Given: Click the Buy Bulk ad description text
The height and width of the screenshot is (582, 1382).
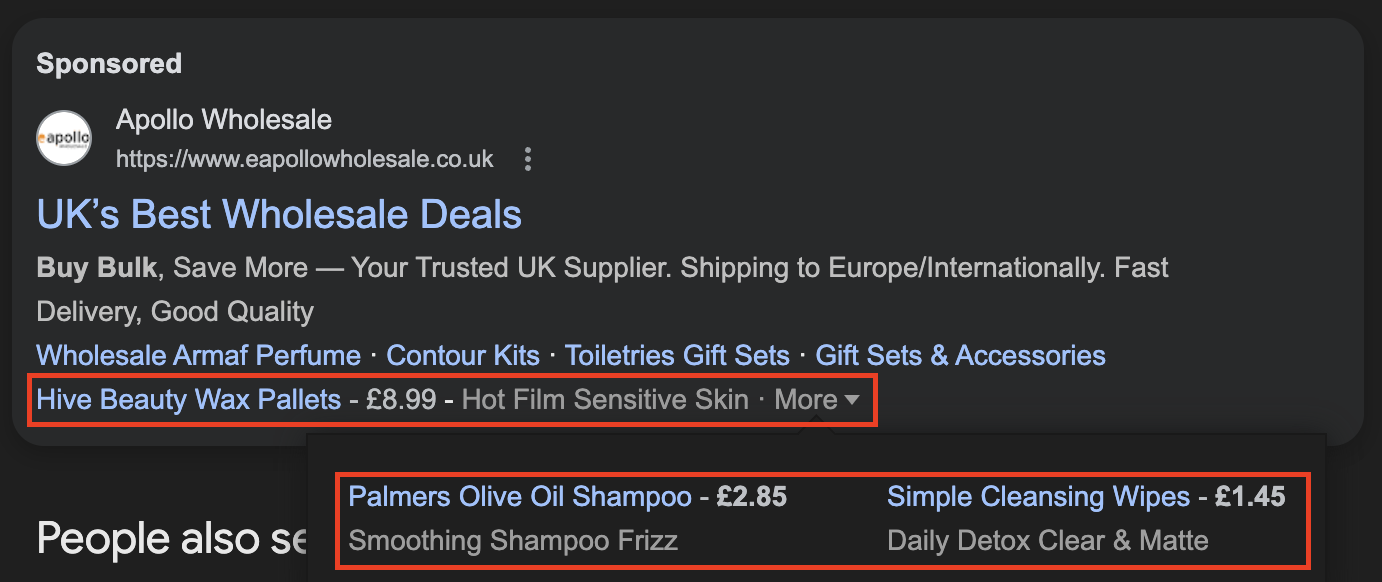Looking at the screenshot, I should coord(602,289).
